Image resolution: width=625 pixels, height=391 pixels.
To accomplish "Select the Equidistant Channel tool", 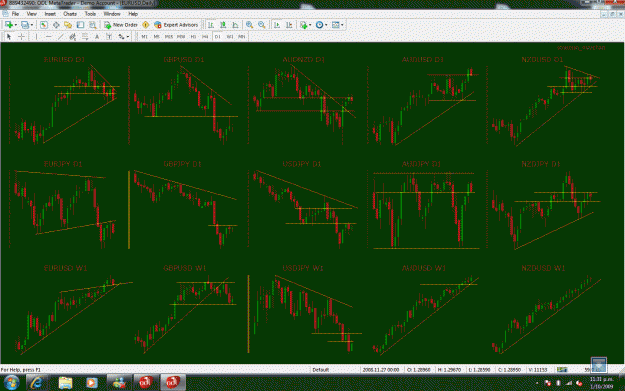I will pos(73,37).
